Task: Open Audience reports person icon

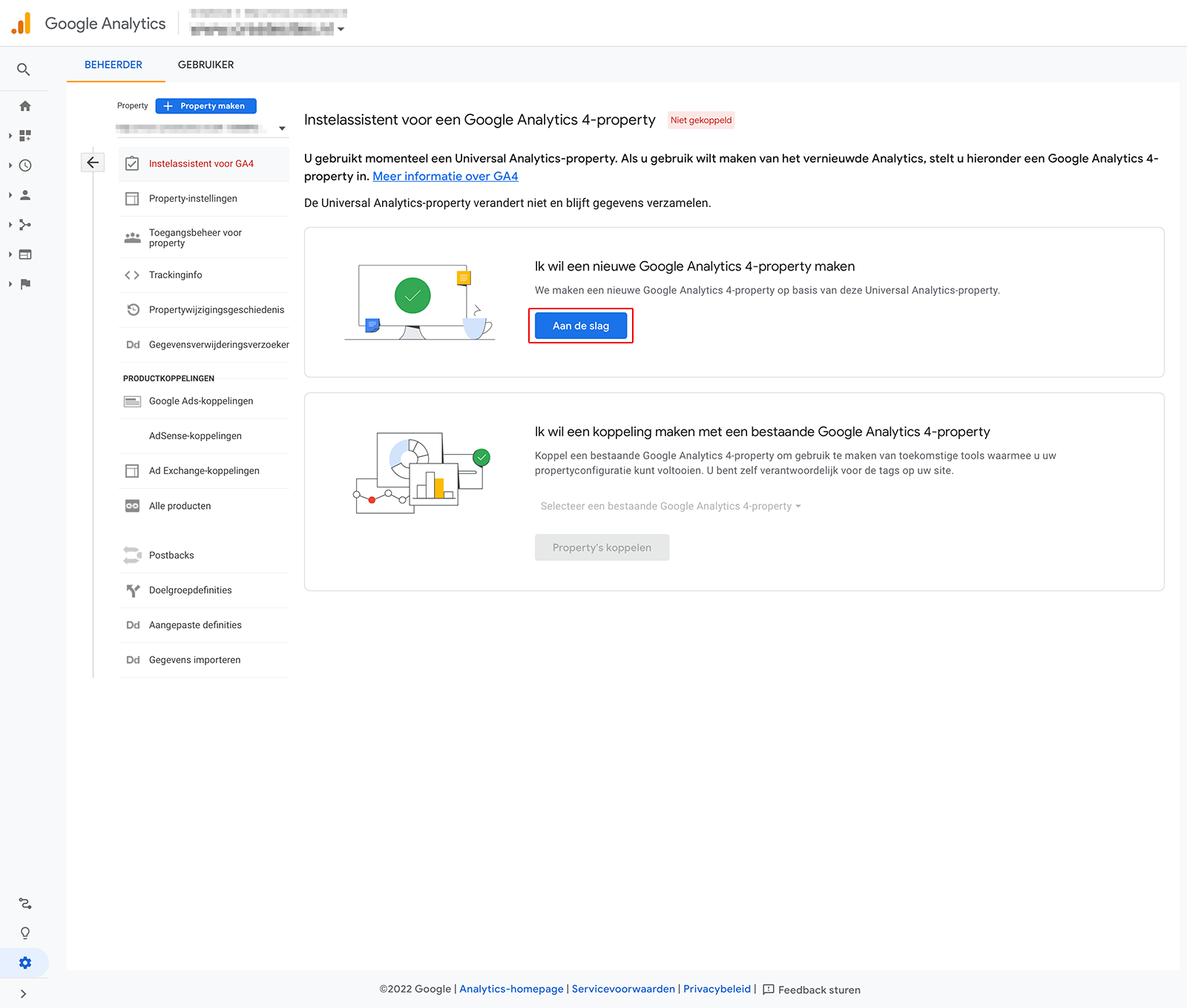Action: coord(25,195)
